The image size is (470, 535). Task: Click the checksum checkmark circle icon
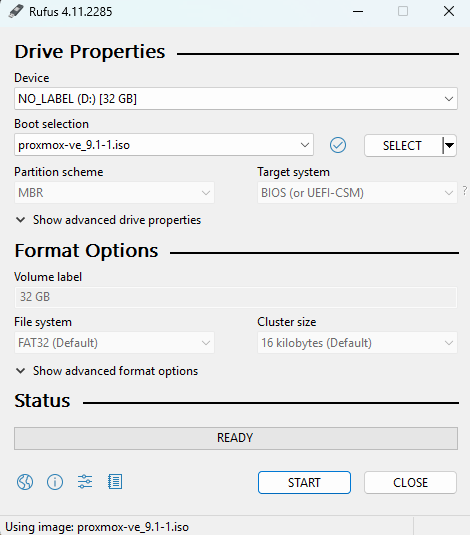[x=338, y=145]
